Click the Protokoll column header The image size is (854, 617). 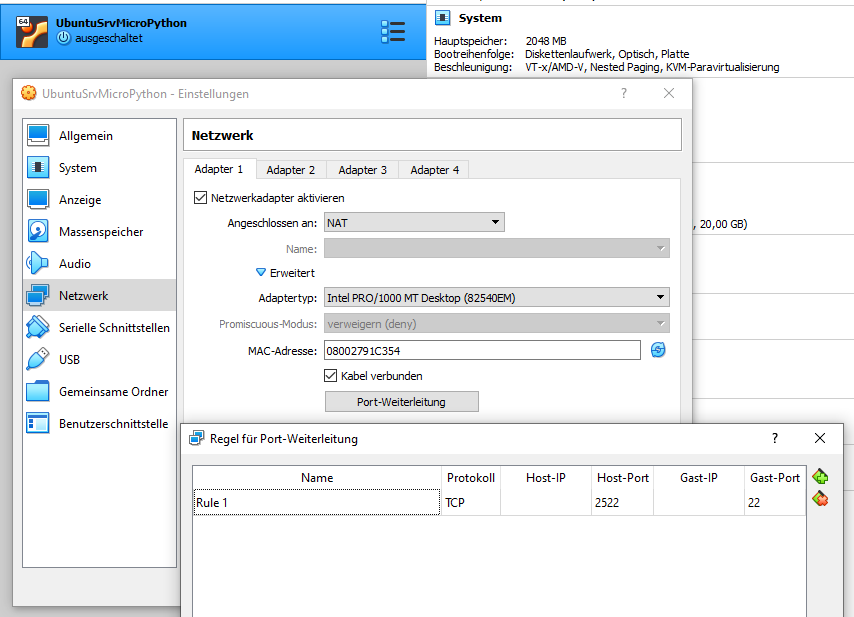click(x=471, y=478)
